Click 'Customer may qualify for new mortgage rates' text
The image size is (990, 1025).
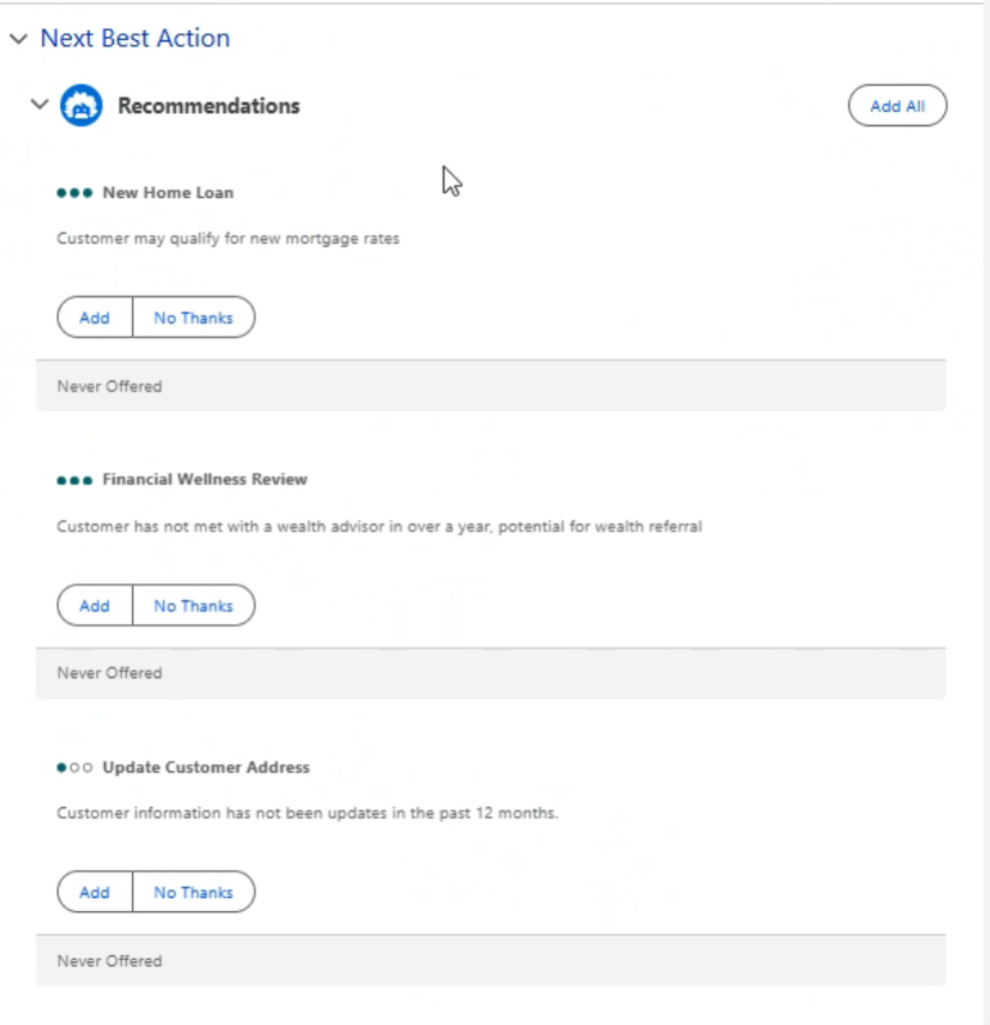[x=228, y=239]
